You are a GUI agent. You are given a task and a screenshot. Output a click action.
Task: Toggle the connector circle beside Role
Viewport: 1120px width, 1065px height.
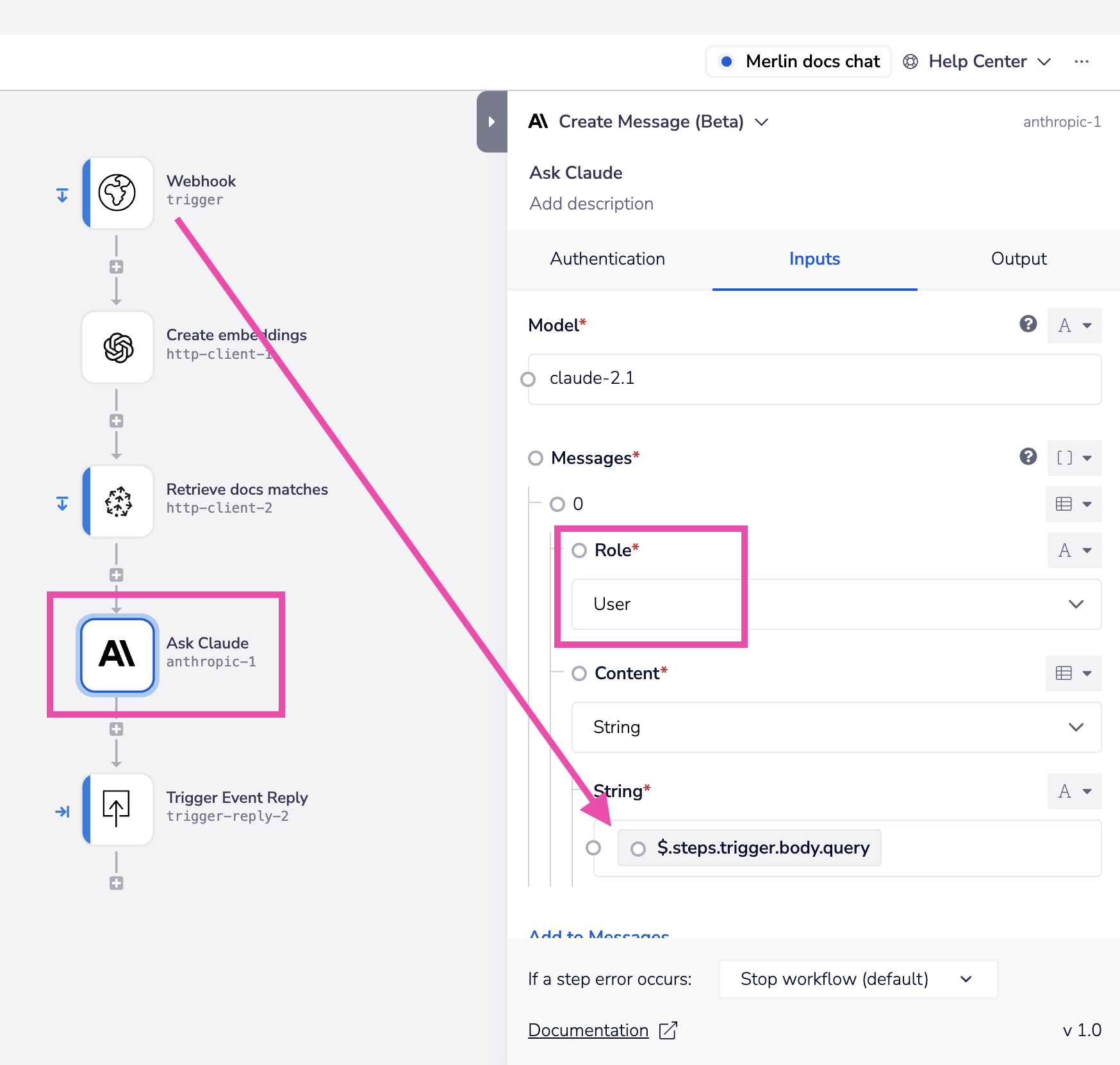(579, 550)
